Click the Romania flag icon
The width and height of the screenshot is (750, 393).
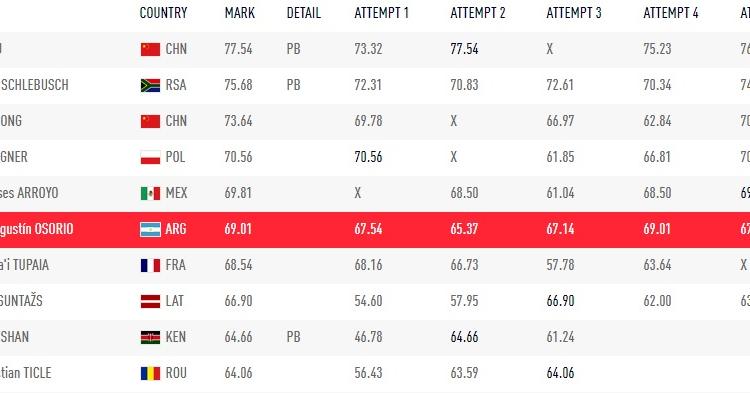click(x=150, y=373)
